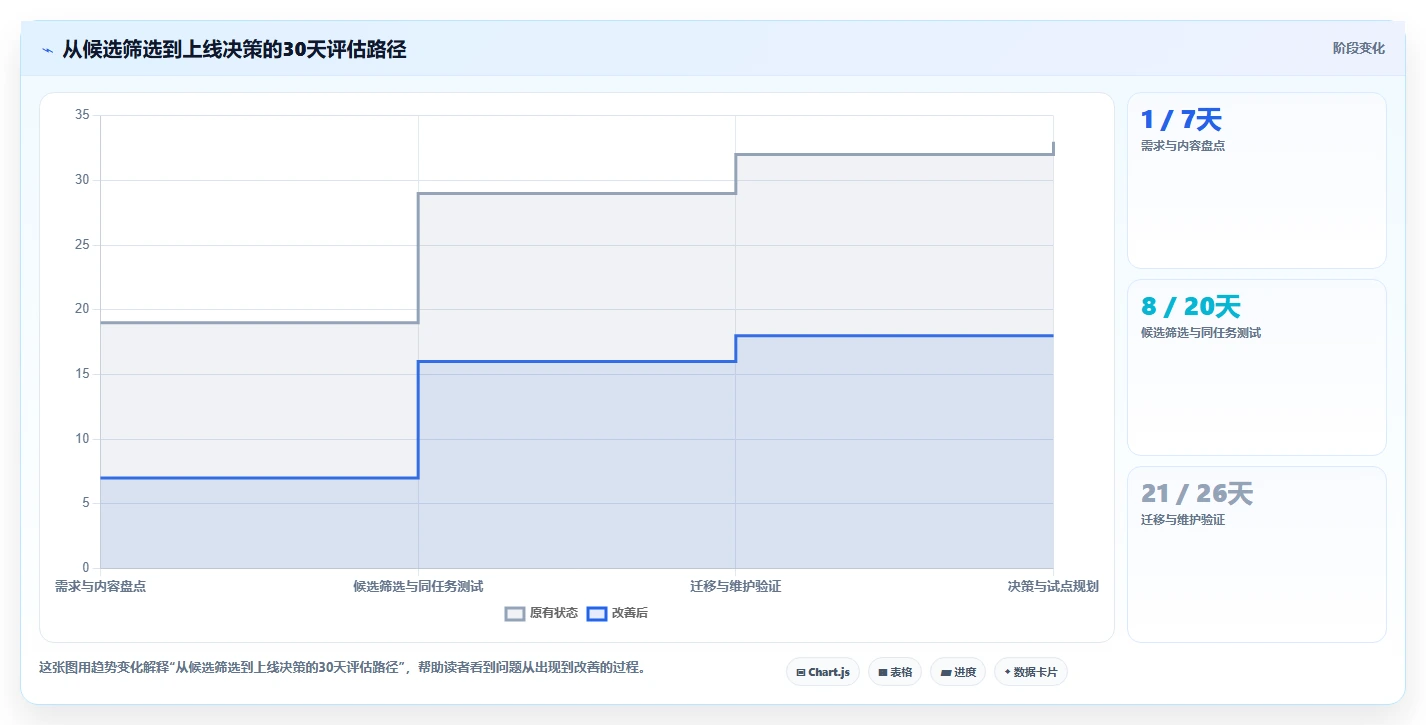Click the description caption below the chart

click(x=342, y=668)
